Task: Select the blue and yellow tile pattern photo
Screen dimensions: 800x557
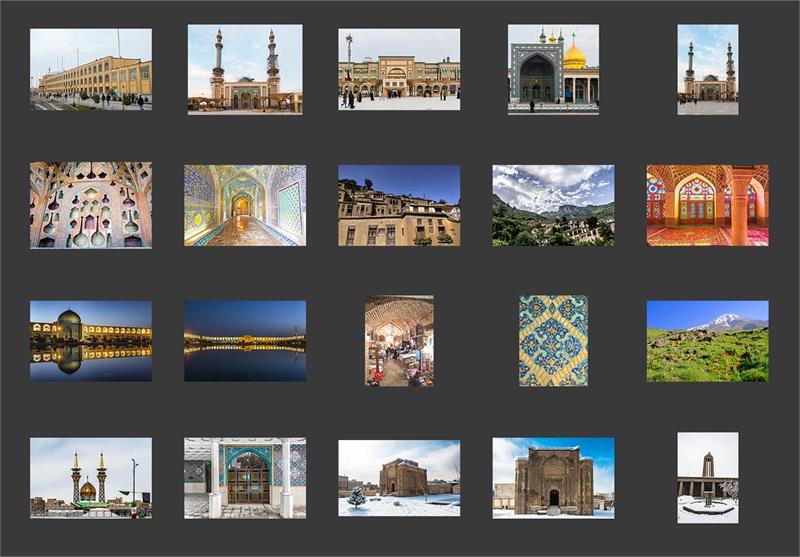Action: pos(554,341)
